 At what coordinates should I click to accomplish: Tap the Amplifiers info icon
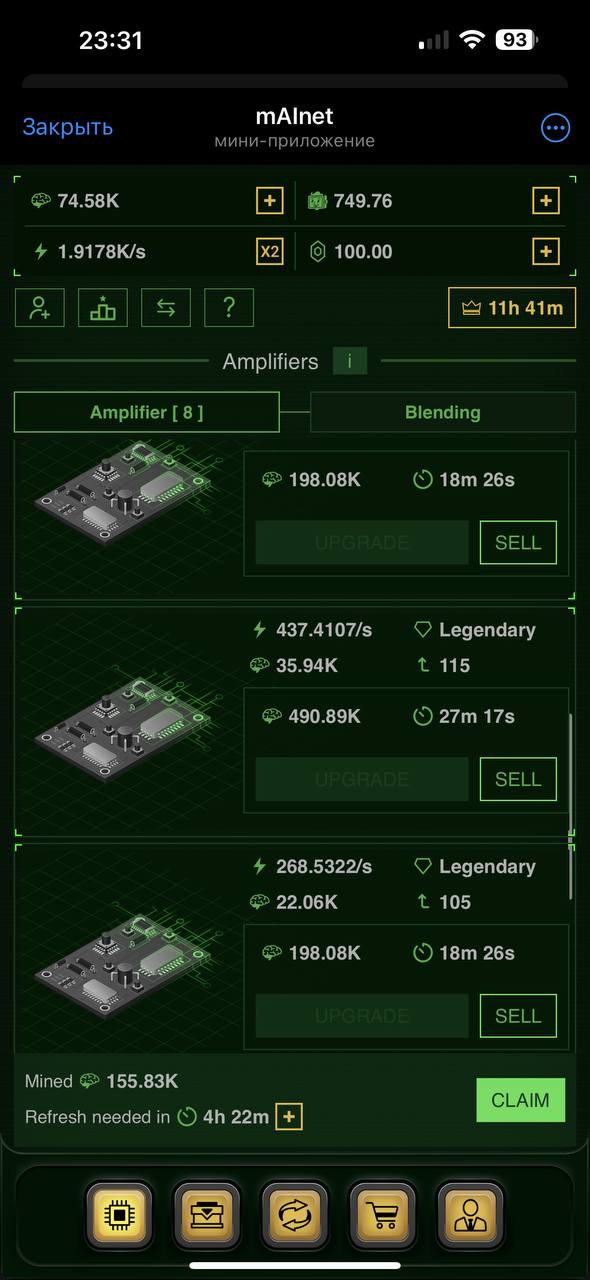tap(350, 362)
